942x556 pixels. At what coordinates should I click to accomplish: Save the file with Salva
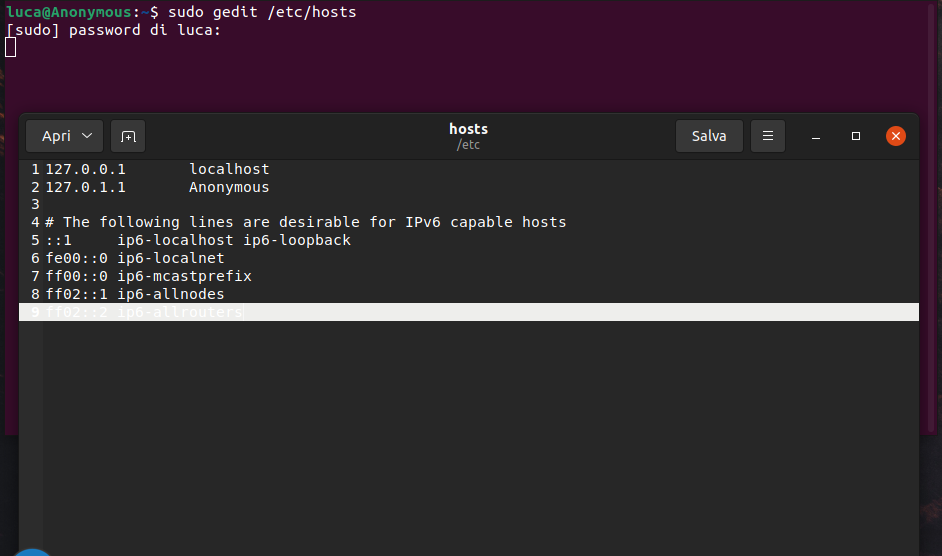click(x=709, y=136)
